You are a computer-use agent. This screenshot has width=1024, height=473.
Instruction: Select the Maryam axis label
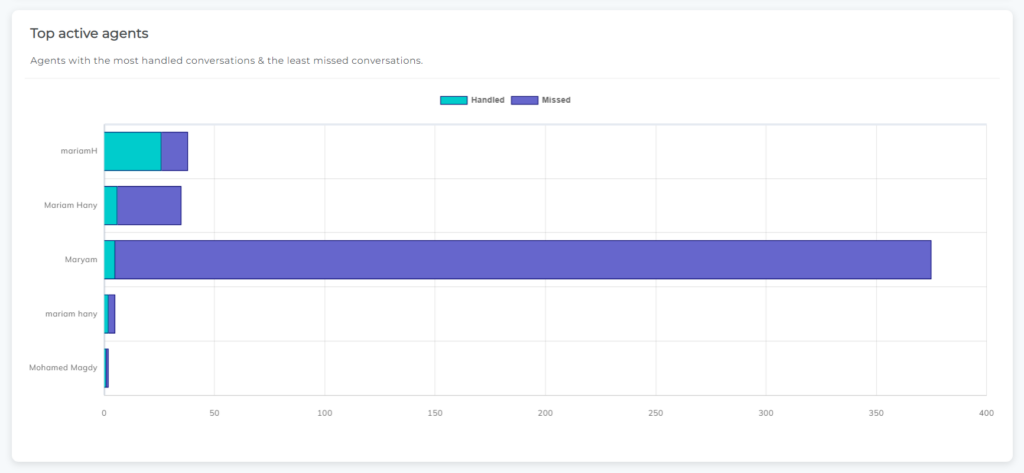coord(81,259)
